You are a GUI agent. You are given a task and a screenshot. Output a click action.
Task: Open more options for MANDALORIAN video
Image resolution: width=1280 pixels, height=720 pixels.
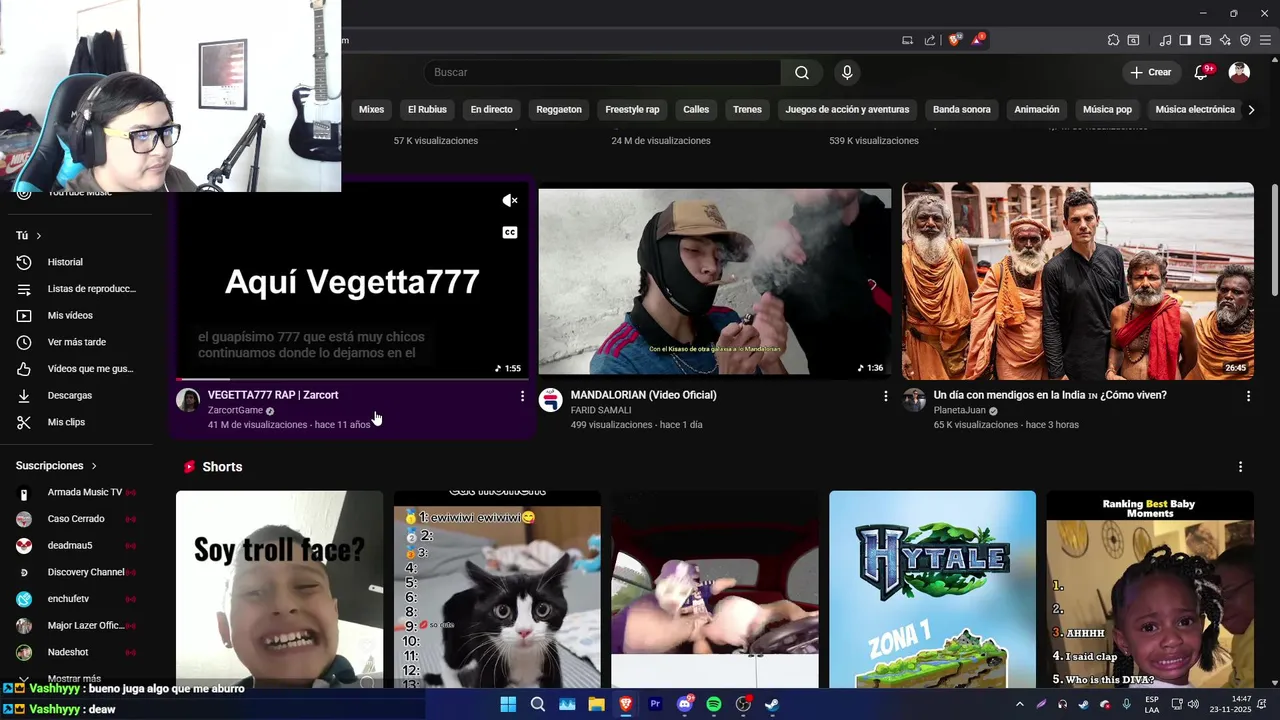(x=885, y=396)
